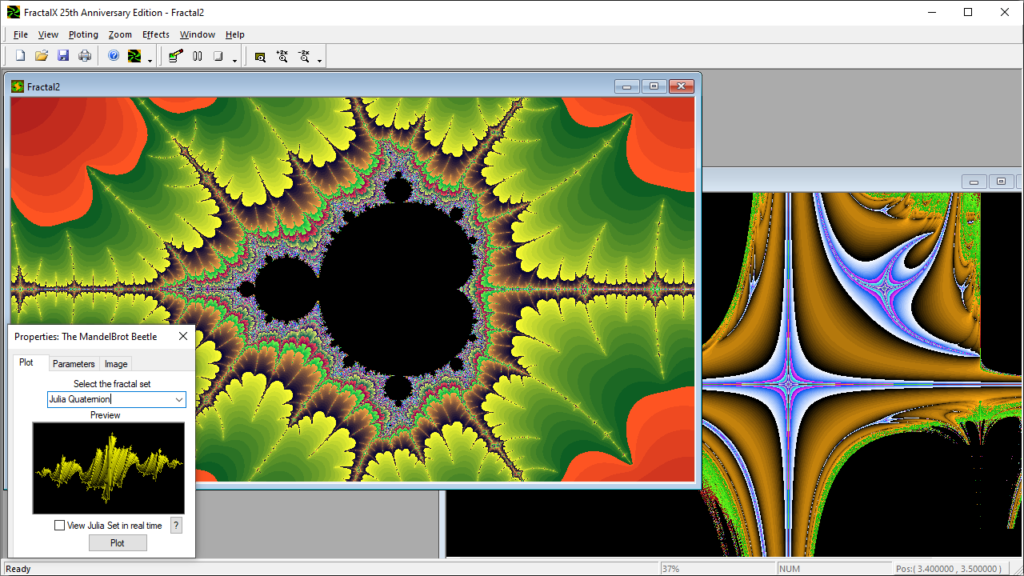This screenshot has width=1024, height=576.
Task: Create a new fractal document
Action: tap(20, 56)
